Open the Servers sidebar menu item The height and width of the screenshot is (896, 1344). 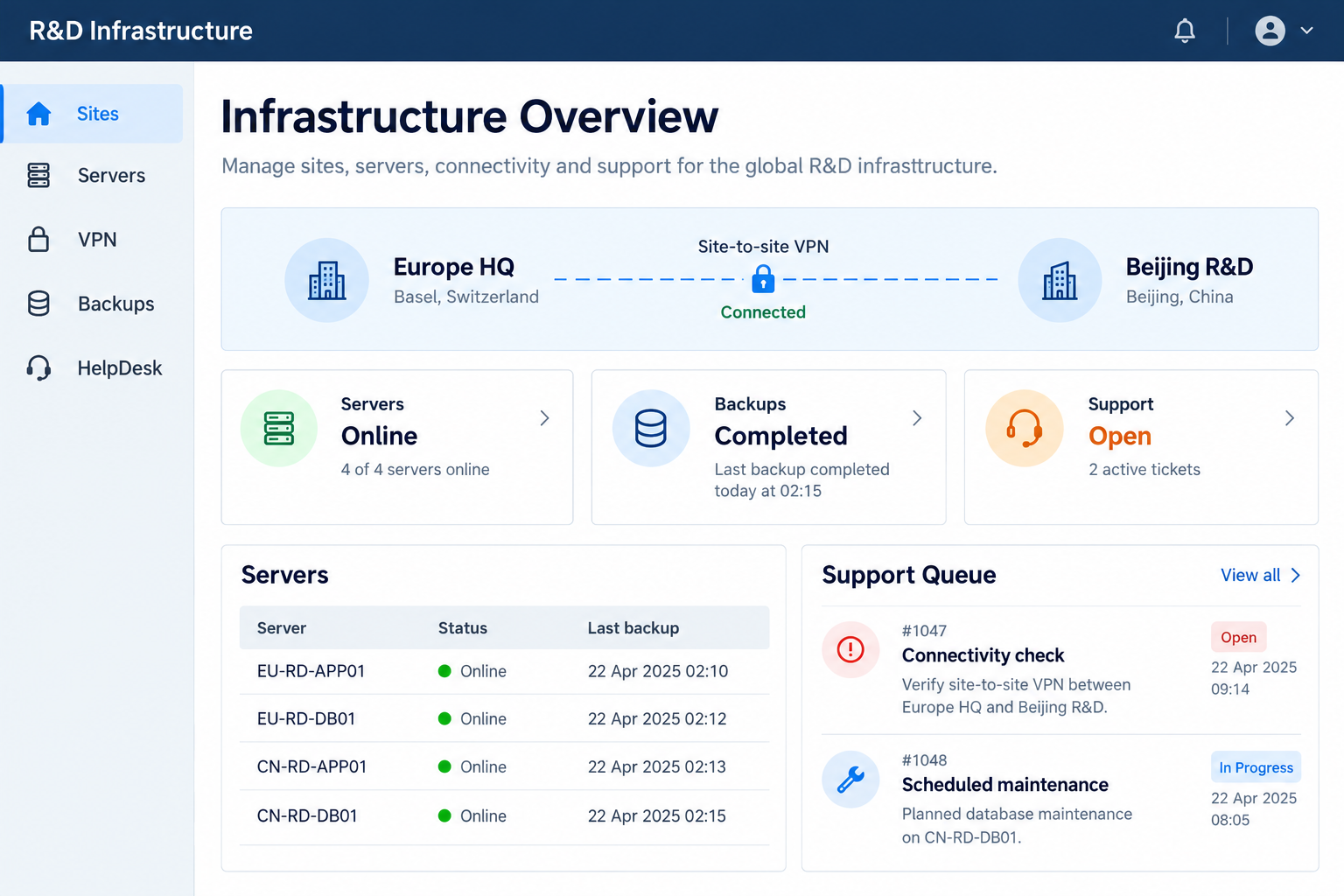(93, 175)
